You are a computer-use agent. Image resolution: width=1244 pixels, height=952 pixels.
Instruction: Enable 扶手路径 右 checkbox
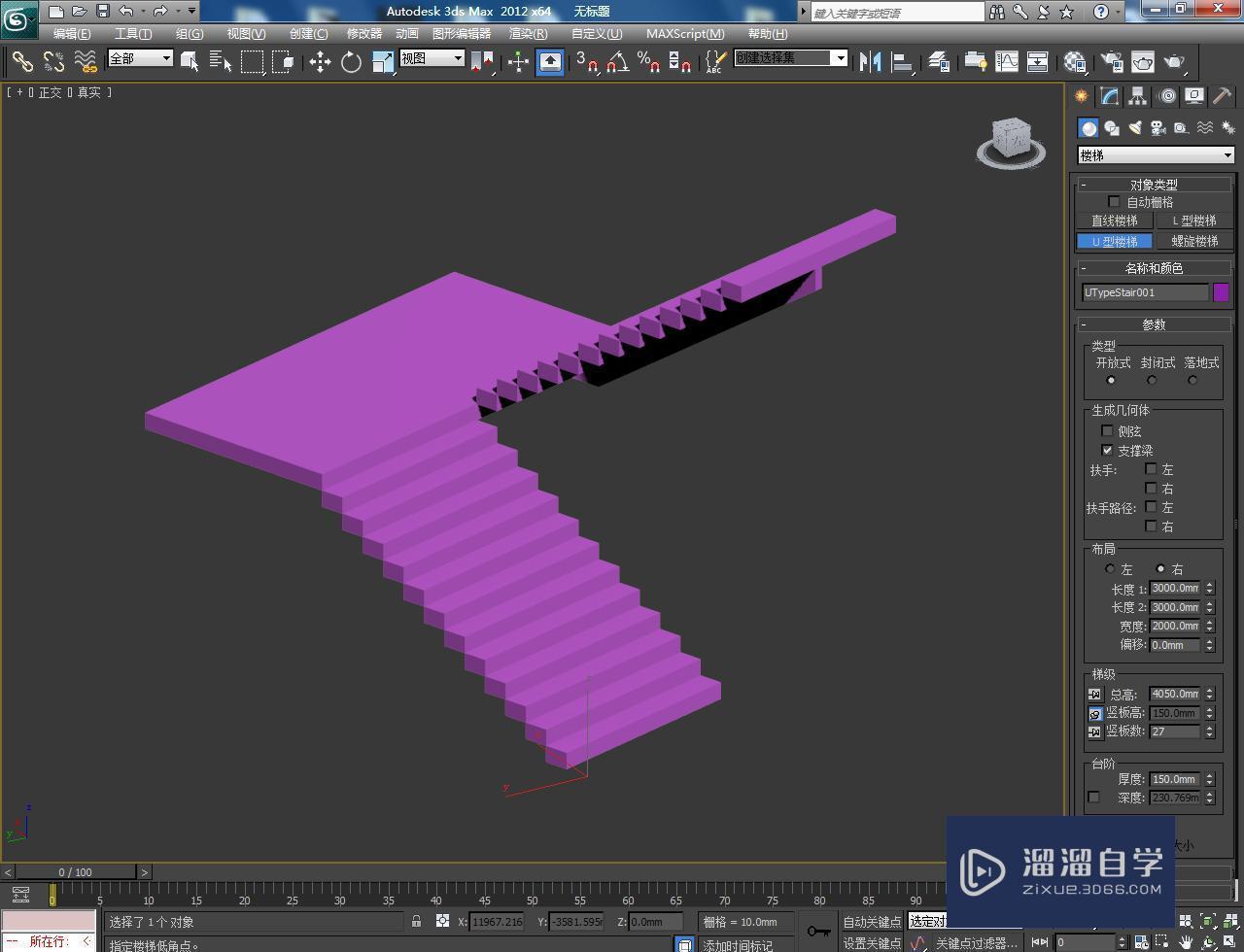pos(1151,526)
